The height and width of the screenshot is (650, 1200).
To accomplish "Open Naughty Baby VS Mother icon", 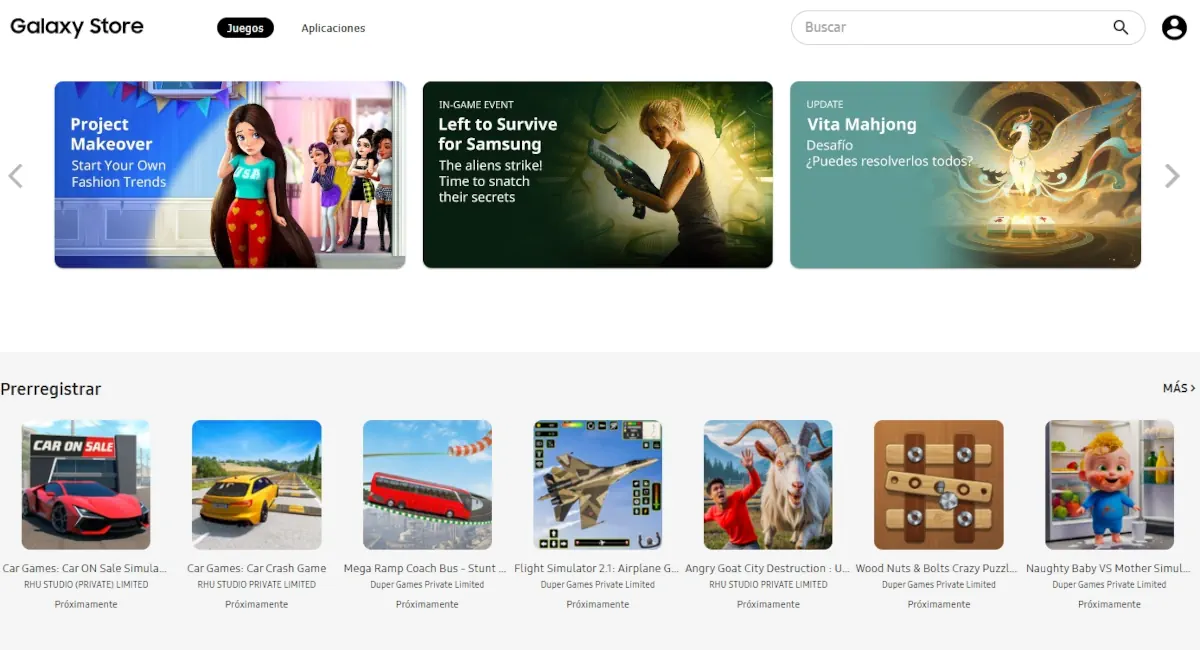I will [1109, 484].
